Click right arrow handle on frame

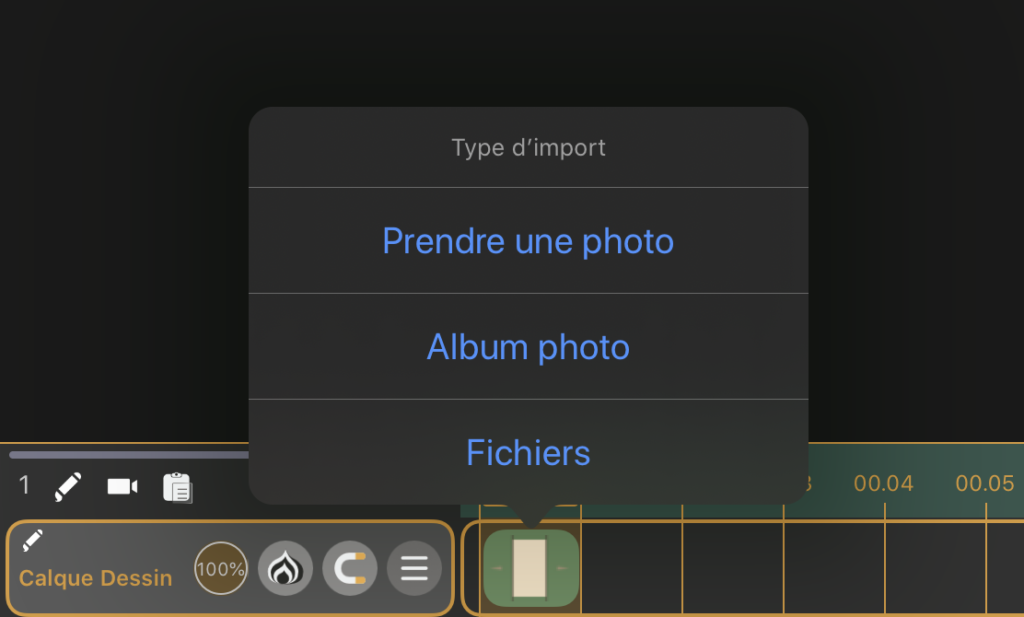[562, 568]
